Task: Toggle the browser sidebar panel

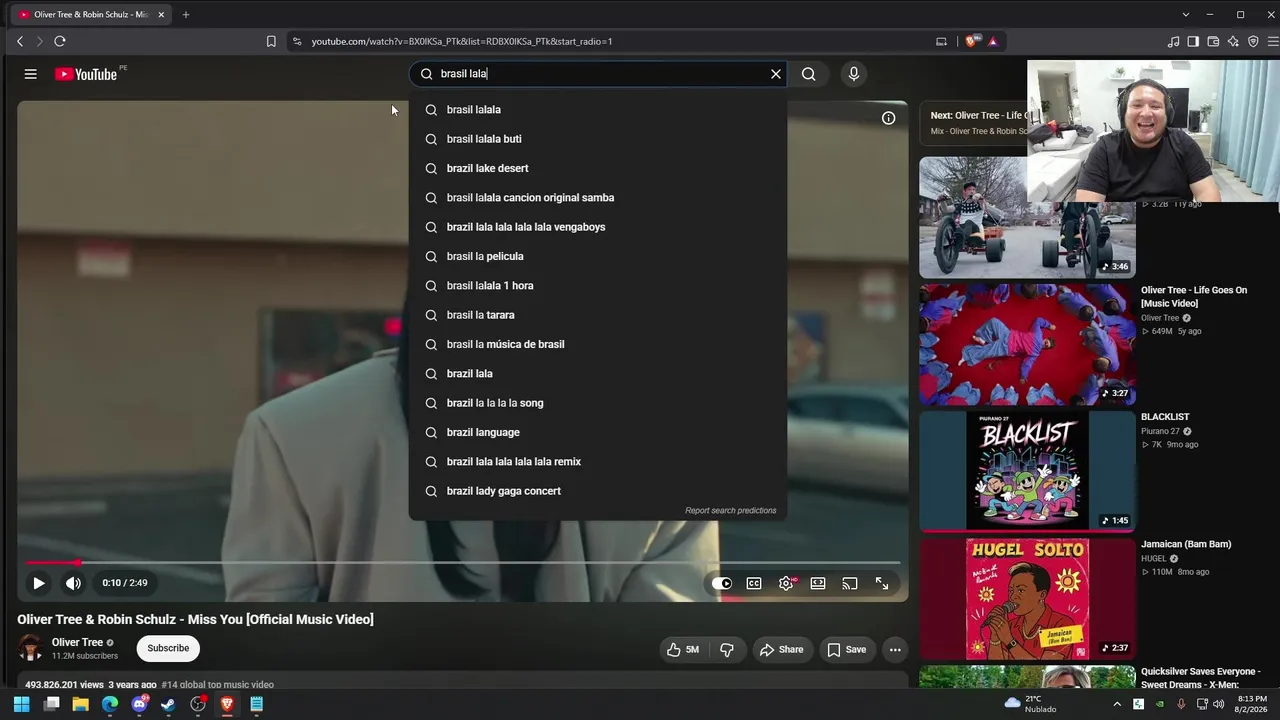Action: (1193, 41)
